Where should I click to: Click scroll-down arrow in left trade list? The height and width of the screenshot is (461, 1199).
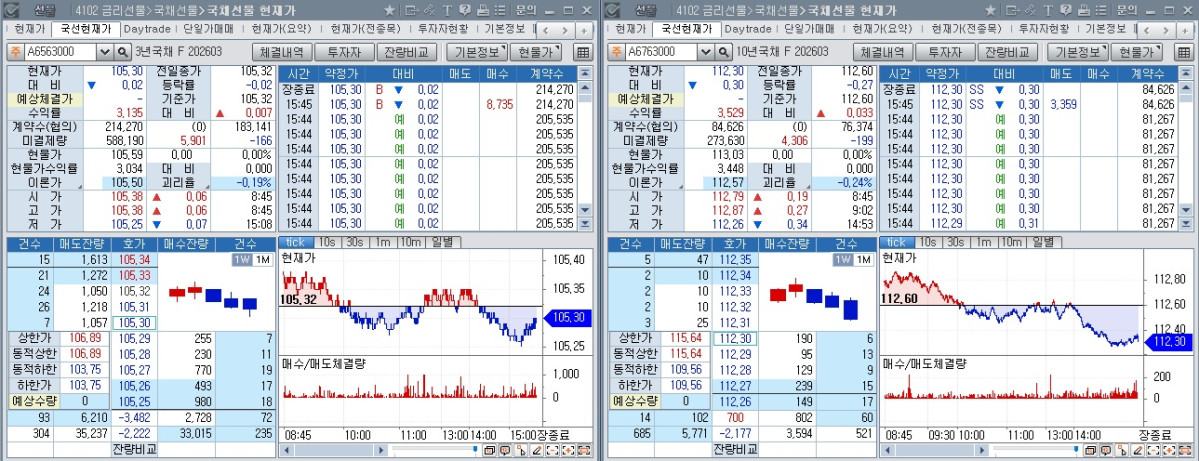click(x=585, y=209)
